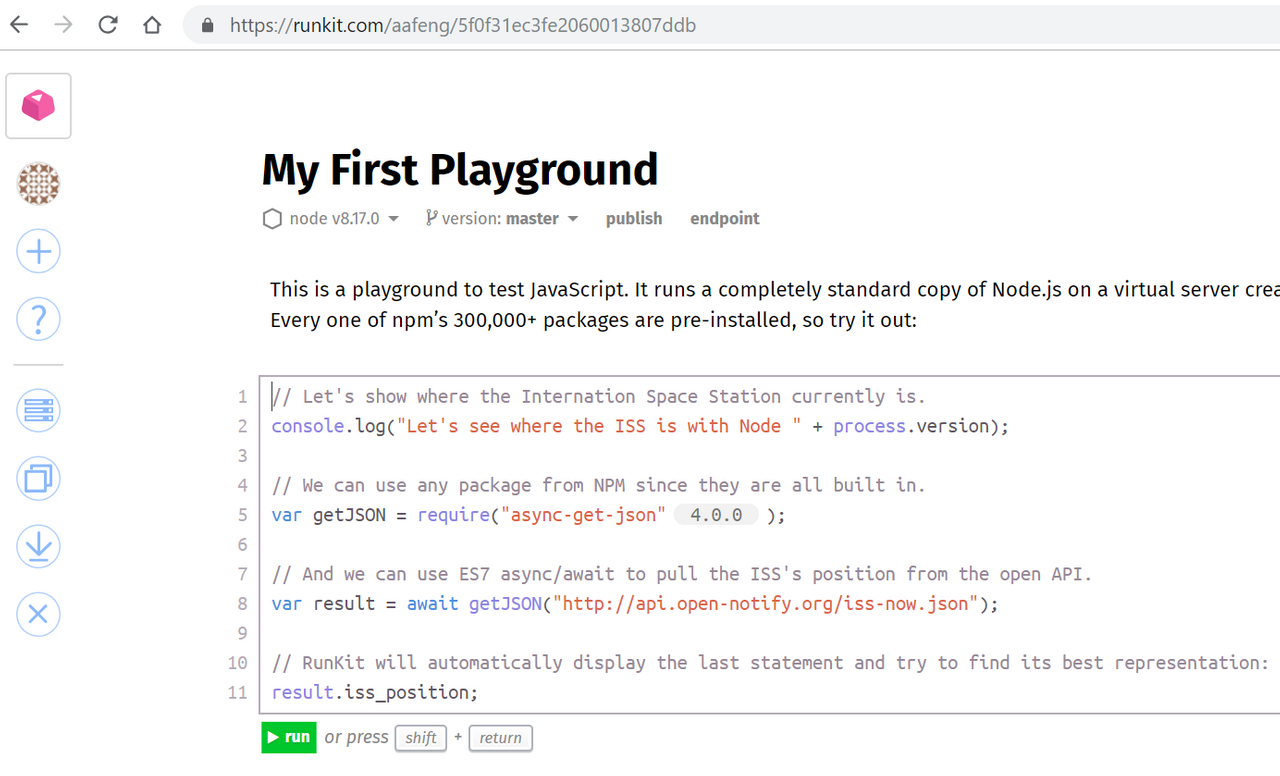Click the browser forward arrow

pyautogui.click(x=63, y=25)
